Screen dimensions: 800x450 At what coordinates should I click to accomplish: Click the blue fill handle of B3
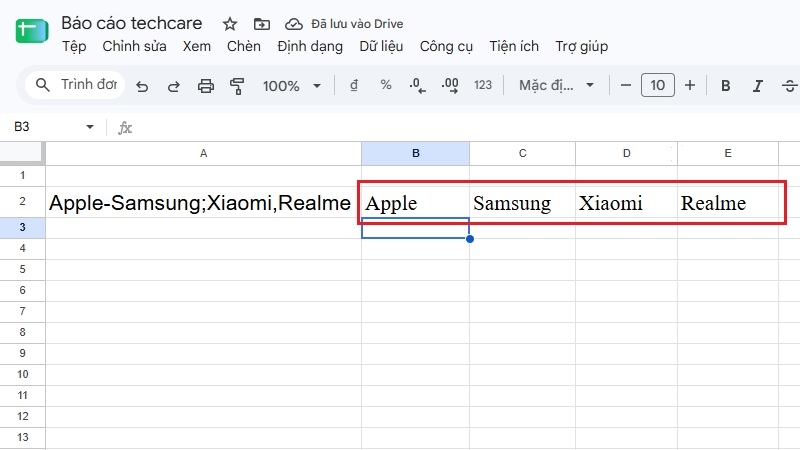[470, 239]
